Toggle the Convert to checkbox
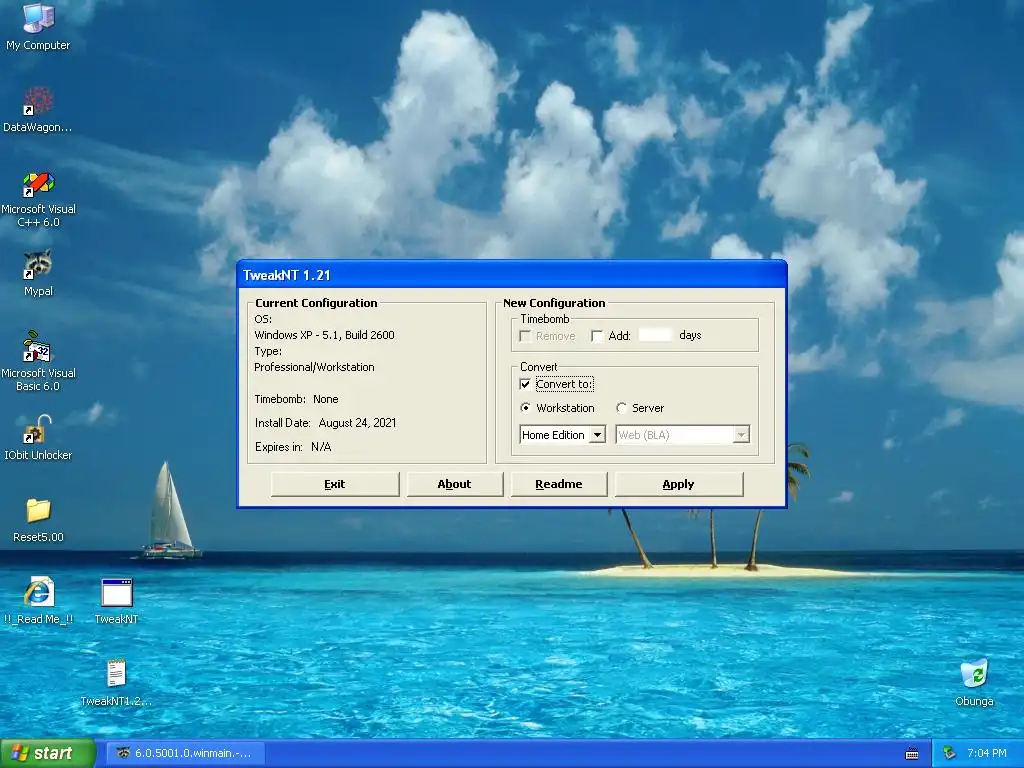This screenshot has height=768, width=1024. tap(525, 384)
